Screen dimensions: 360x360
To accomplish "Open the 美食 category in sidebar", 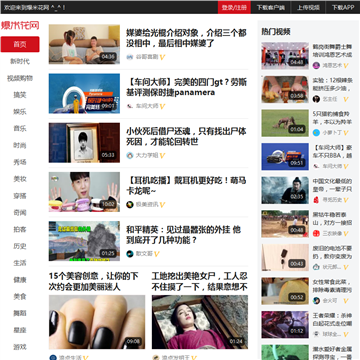I will (20, 296).
